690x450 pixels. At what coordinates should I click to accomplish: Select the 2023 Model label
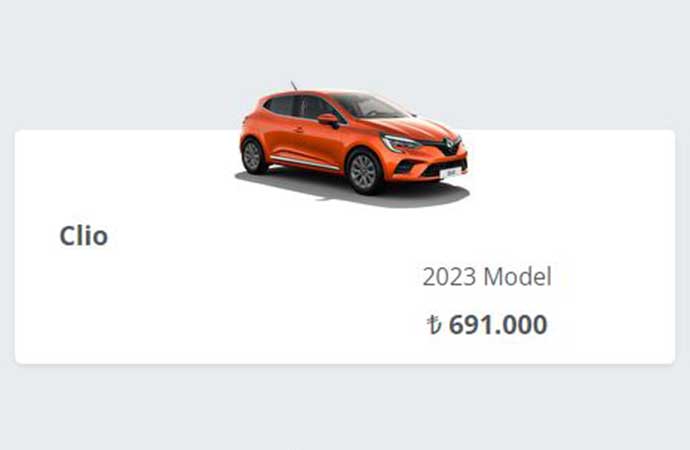click(x=487, y=277)
